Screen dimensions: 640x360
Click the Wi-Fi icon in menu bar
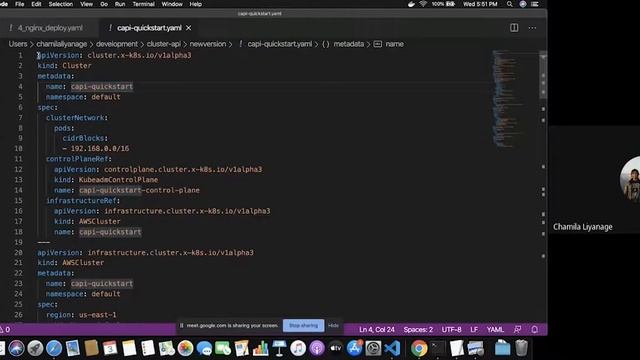click(423, 4)
